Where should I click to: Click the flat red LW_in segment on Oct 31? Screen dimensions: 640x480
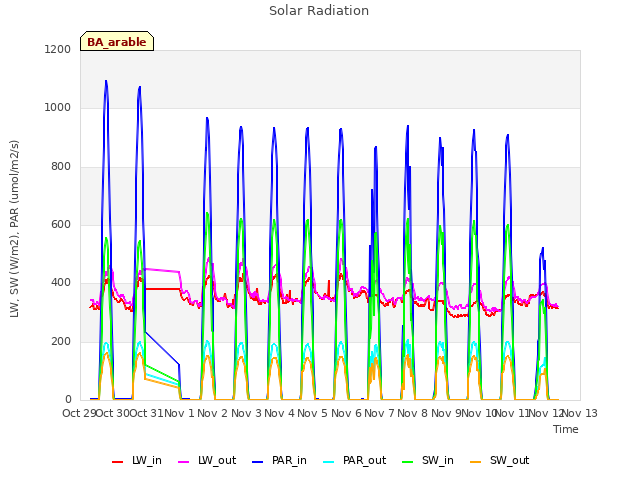162,289
